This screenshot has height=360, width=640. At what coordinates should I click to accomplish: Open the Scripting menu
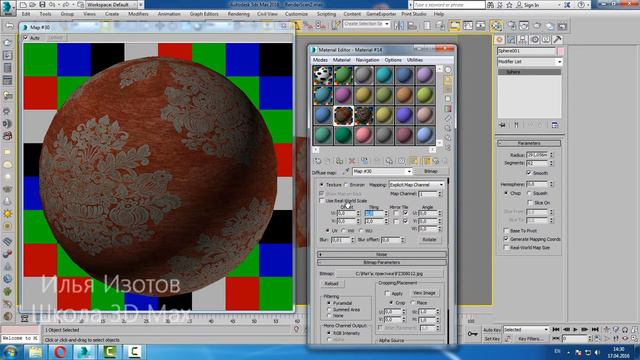point(326,14)
